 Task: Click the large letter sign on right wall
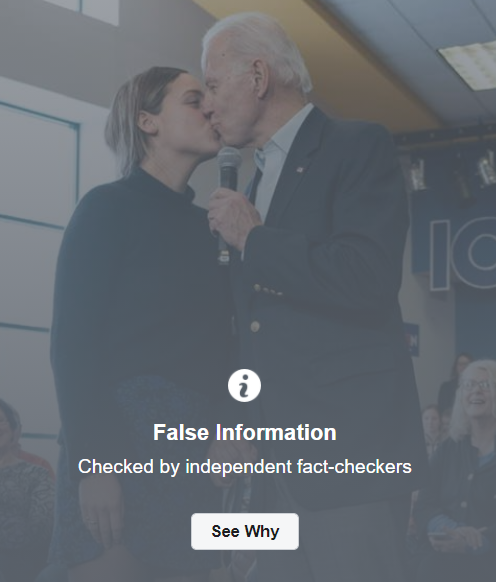(x=462, y=254)
